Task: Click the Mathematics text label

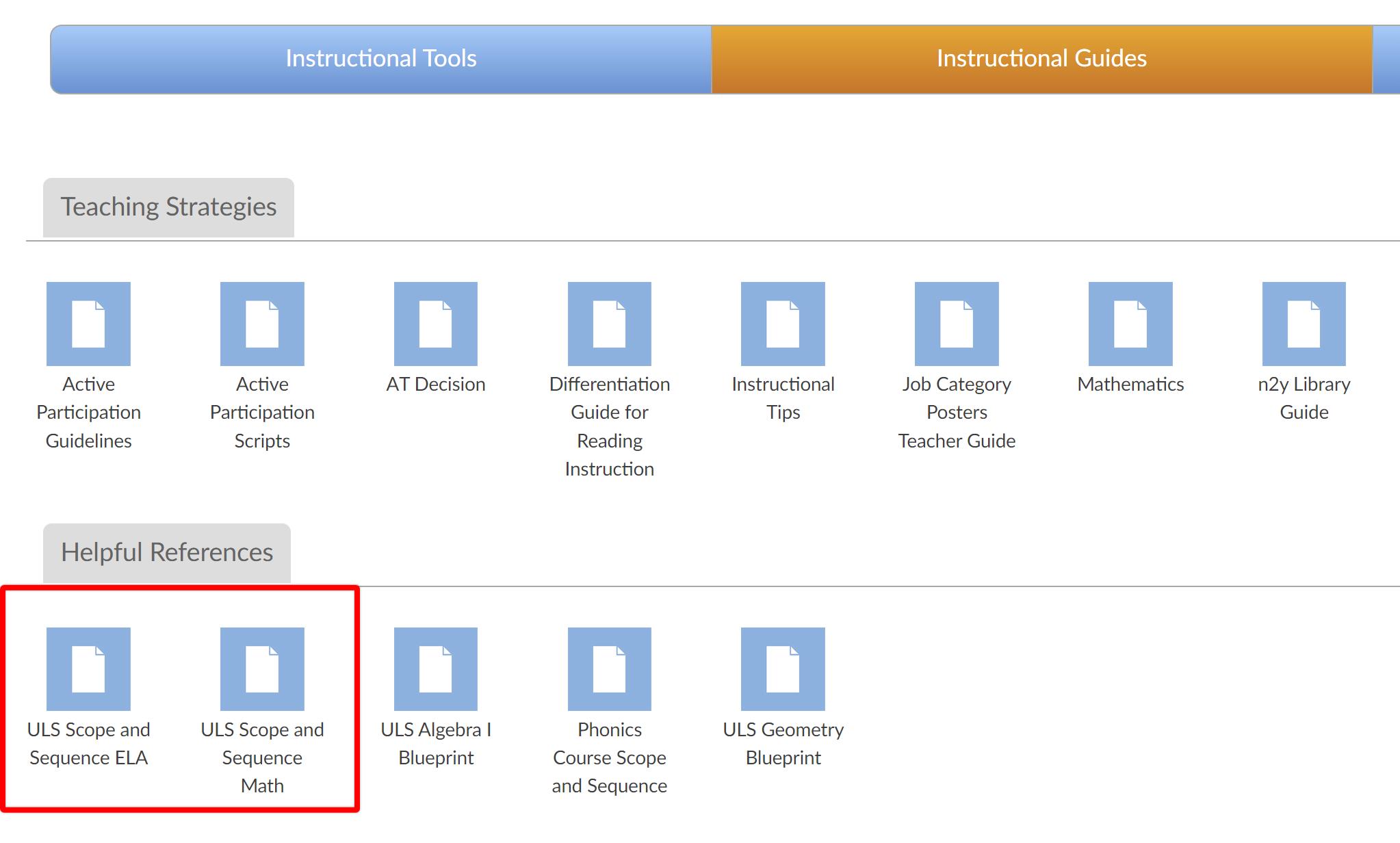Action: [1130, 385]
